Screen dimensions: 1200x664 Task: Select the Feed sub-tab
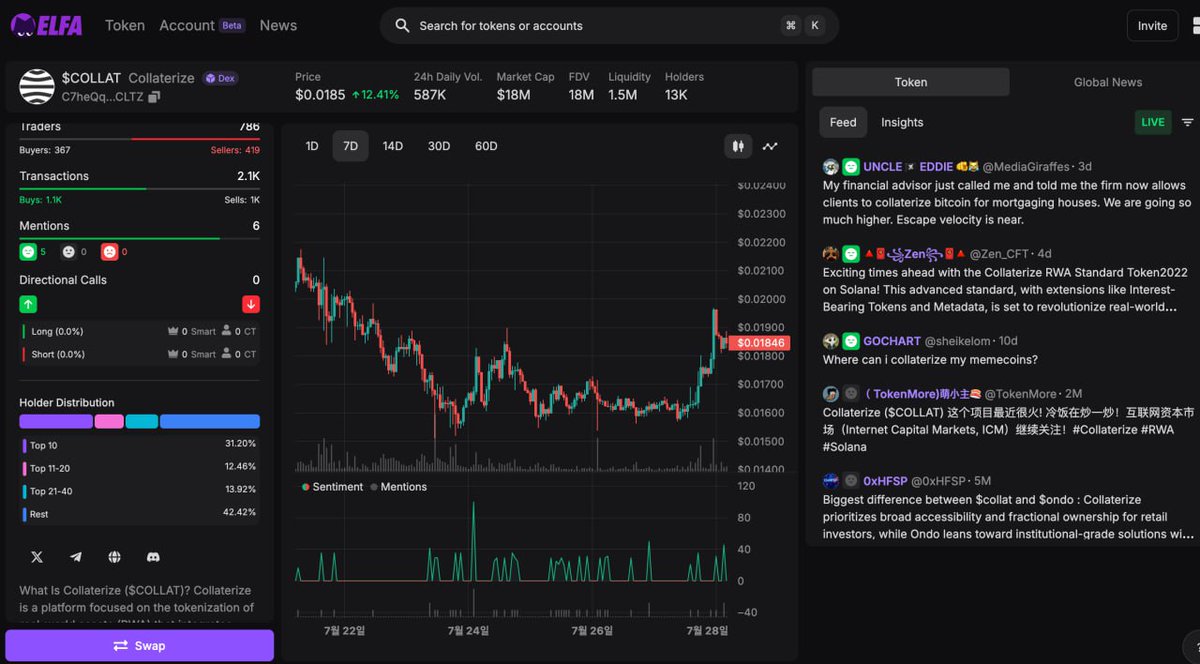click(x=843, y=122)
